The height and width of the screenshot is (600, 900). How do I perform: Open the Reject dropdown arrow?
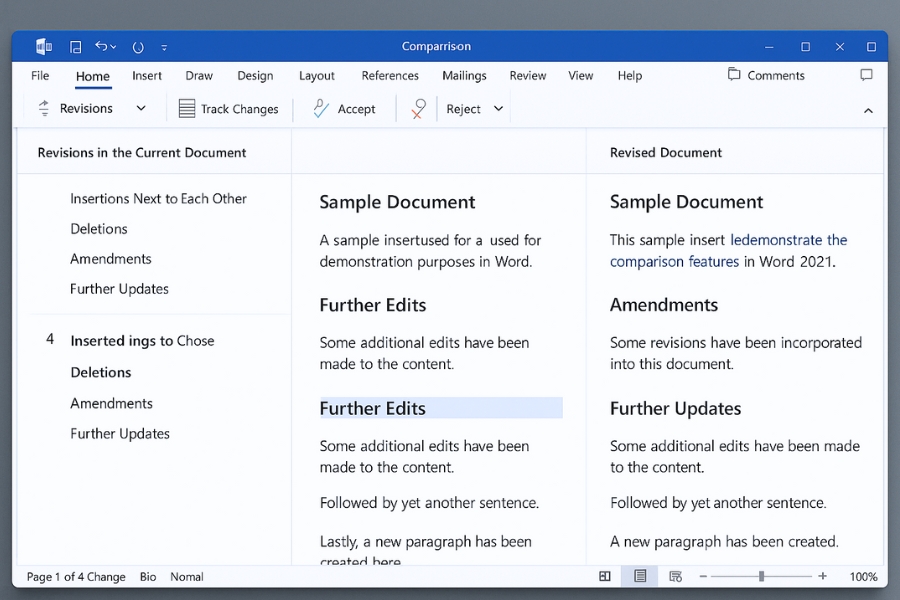498,108
